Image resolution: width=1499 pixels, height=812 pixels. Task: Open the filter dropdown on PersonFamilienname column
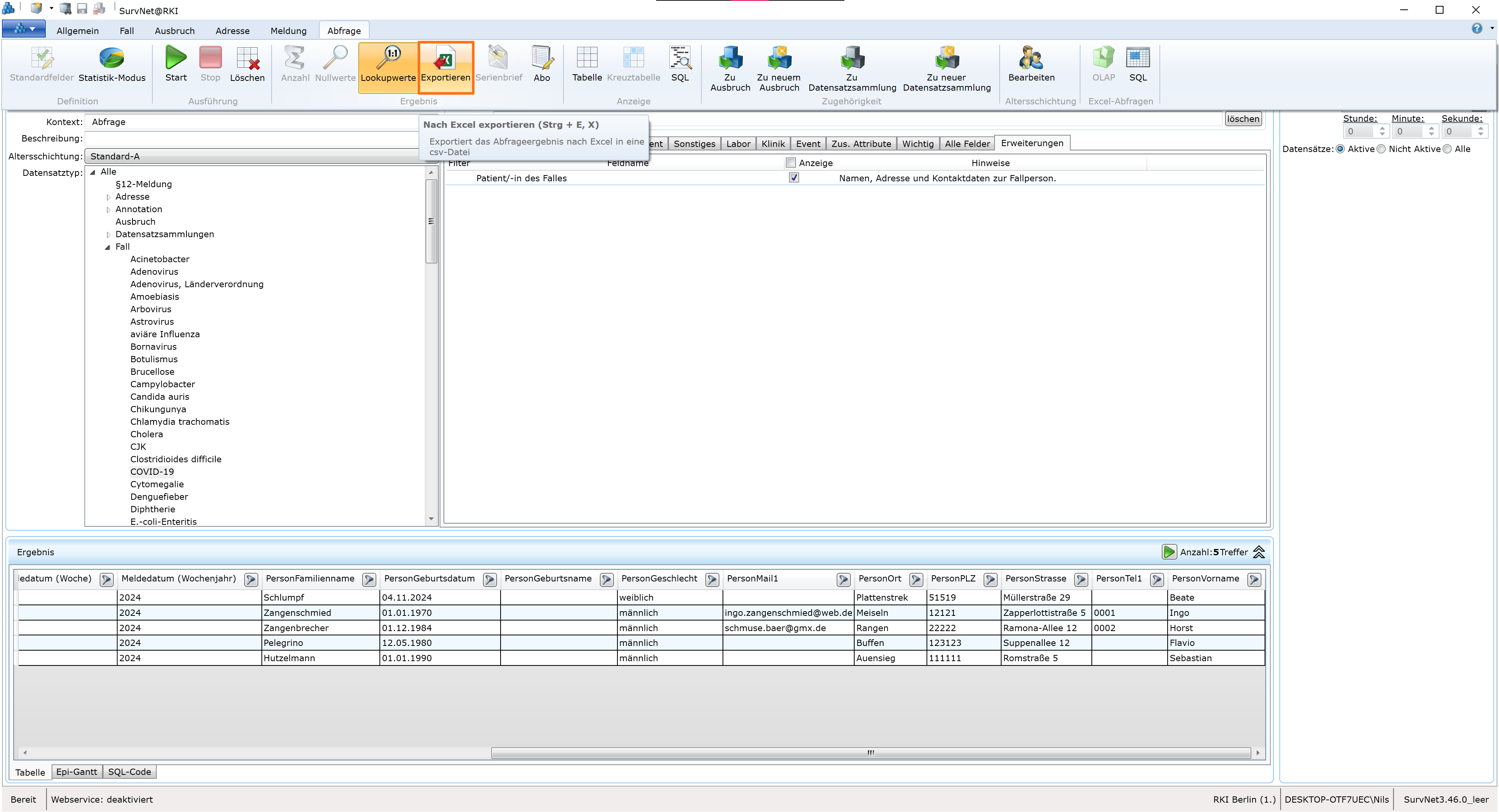click(x=368, y=579)
